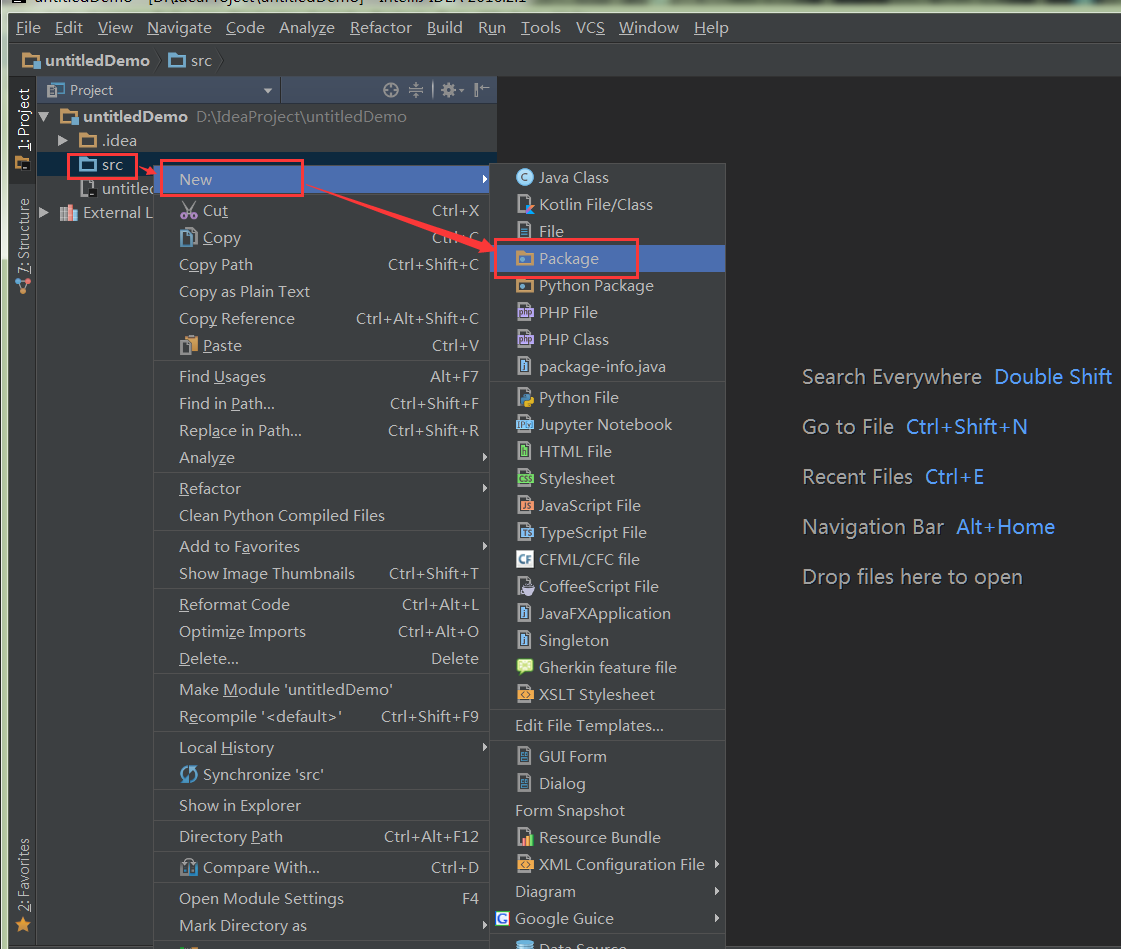The width and height of the screenshot is (1121, 949).
Task: Click the Python File icon
Action: [525, 398]
